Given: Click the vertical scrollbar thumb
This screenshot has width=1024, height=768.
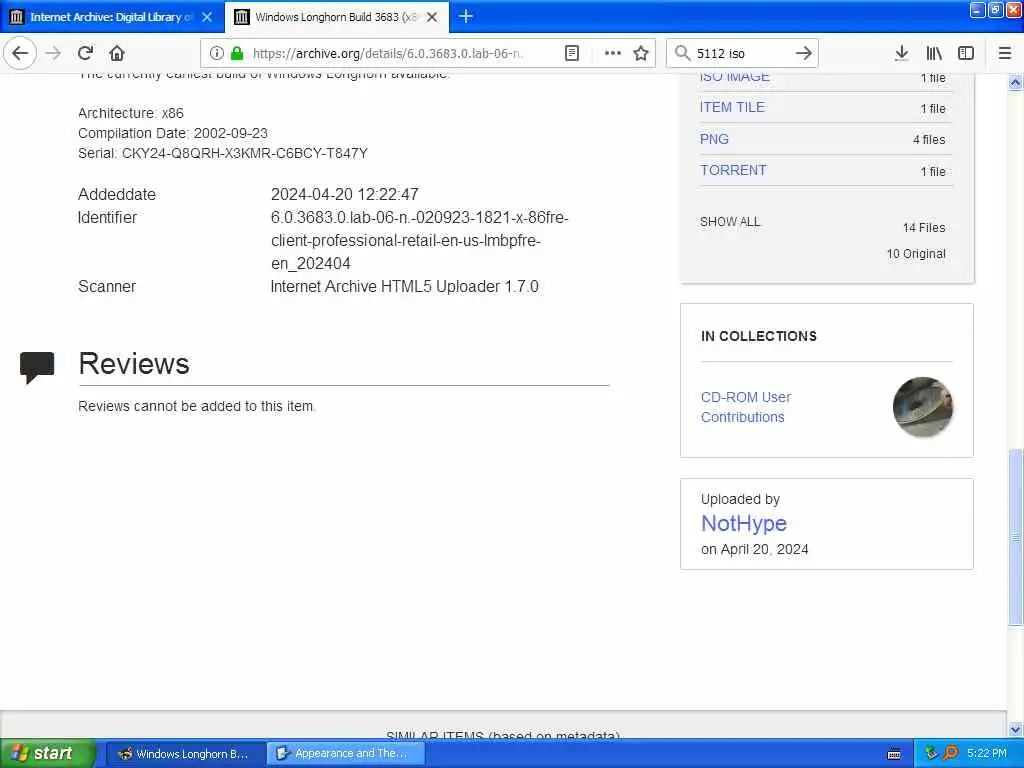Looking at the screenshot, I should pos(1015,537).
